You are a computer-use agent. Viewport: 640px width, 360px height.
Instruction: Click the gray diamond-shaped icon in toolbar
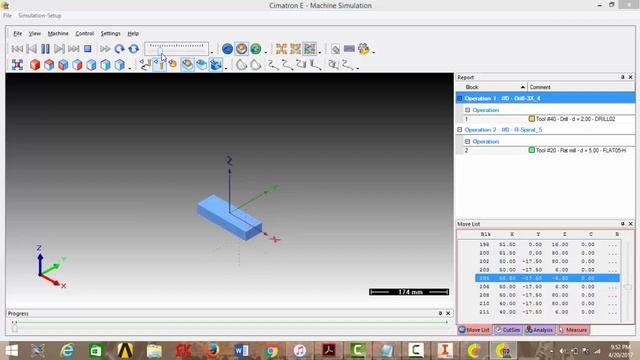[335, 49]
